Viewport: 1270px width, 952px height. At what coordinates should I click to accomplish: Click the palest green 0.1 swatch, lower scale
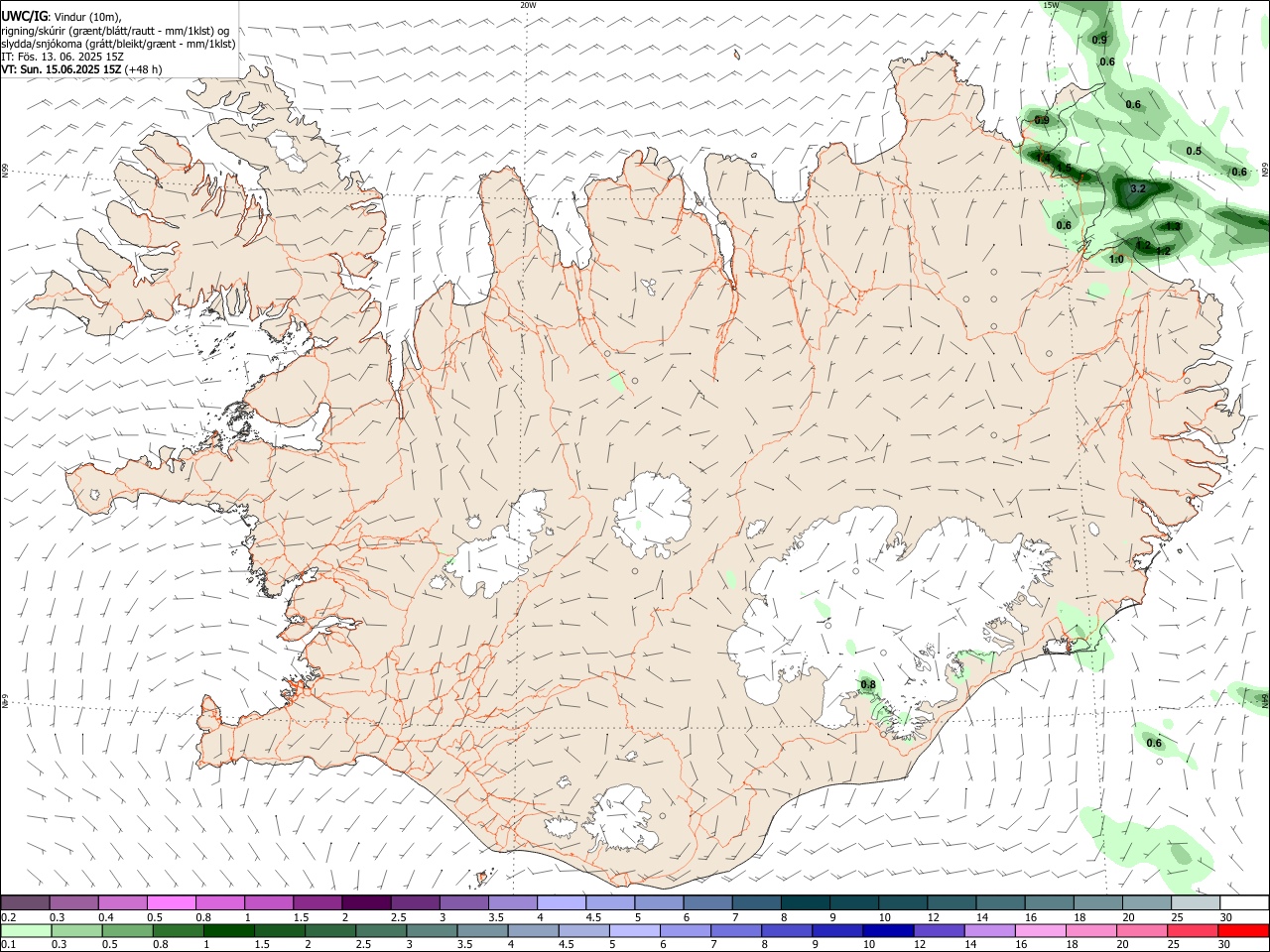coord(26,931)
